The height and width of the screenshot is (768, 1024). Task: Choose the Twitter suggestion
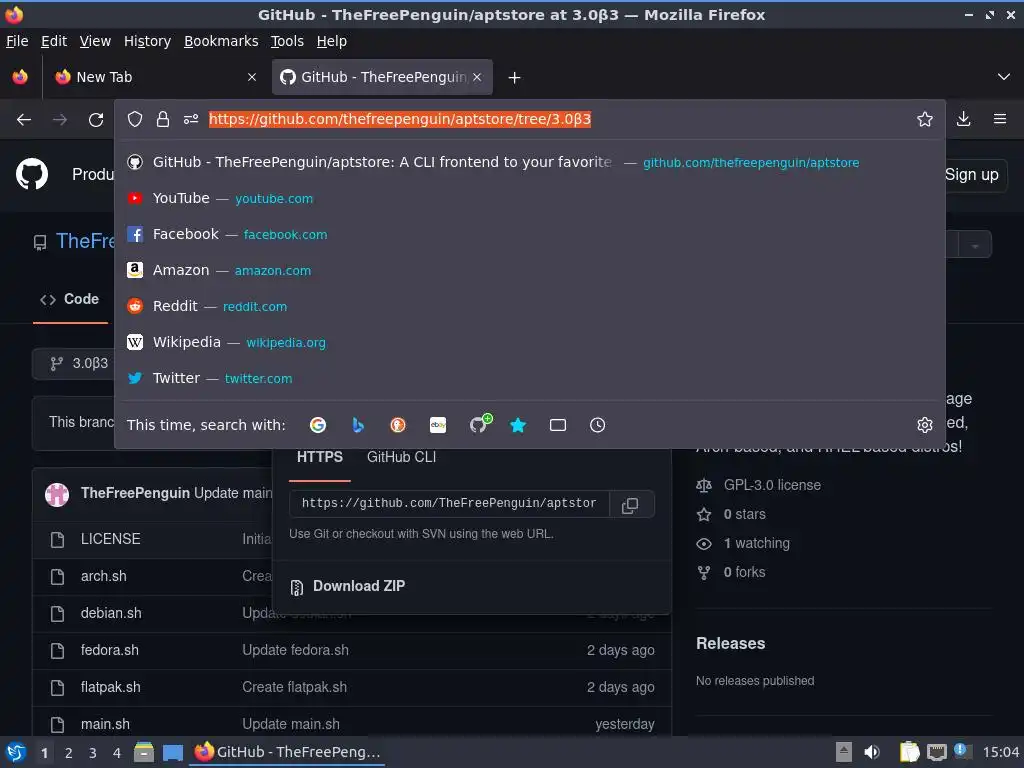click(x=530, y=378)
